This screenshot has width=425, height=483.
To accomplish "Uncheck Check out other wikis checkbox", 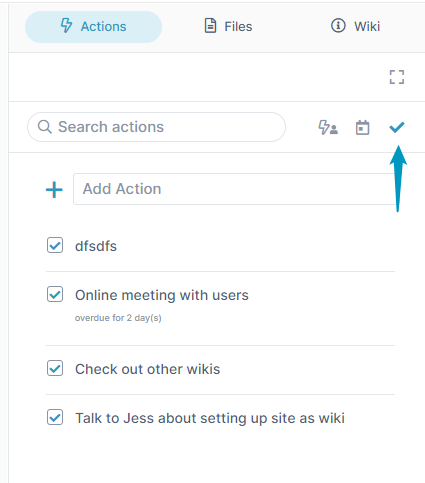I will (x=55, y=368).
